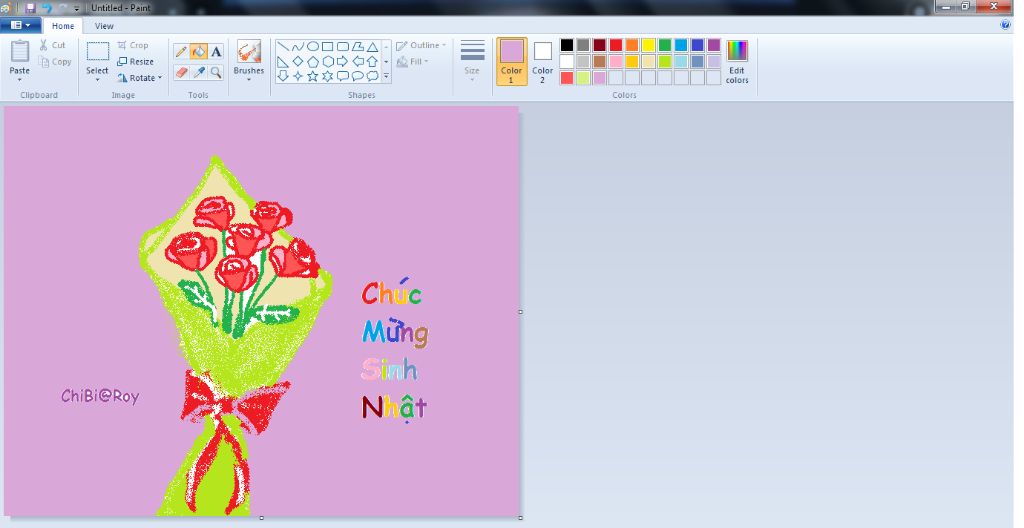This screenshot has width=1024, height=528.
Task: Open the Select dropdown arrow
Action: pos(97,80)
